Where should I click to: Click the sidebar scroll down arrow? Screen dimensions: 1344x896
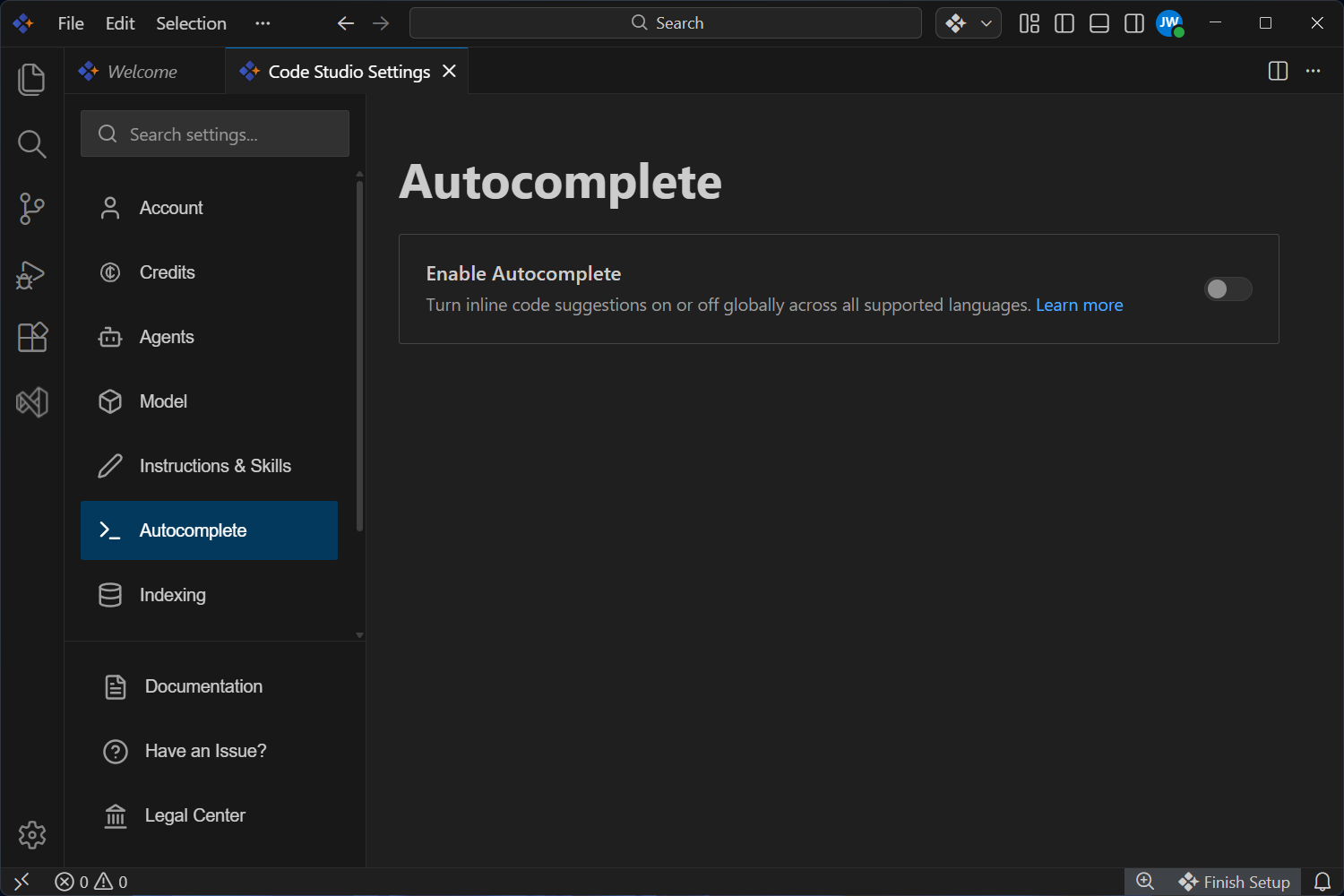(359, 635)
